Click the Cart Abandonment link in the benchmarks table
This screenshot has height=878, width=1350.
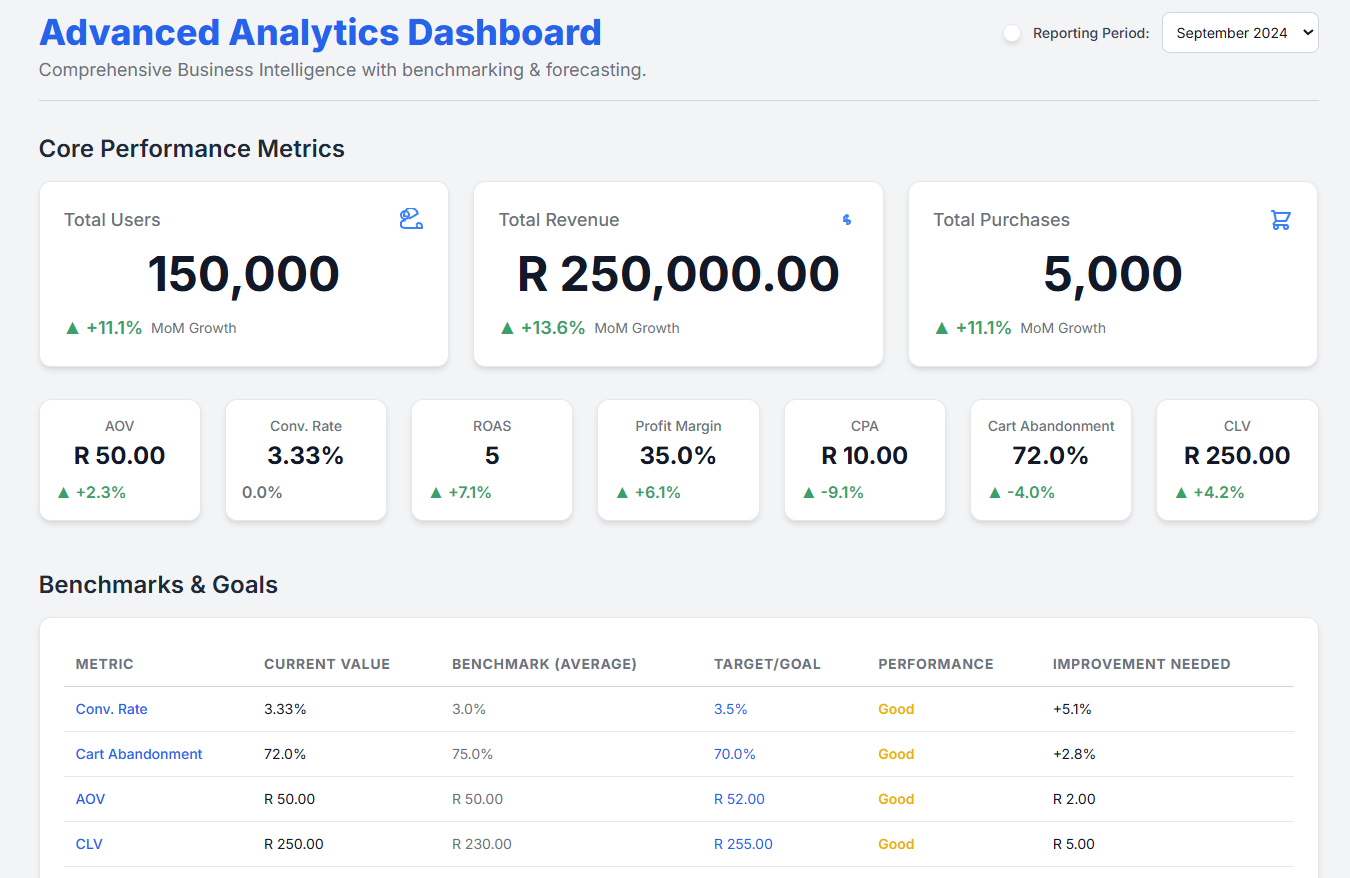[x=139, y=754]
